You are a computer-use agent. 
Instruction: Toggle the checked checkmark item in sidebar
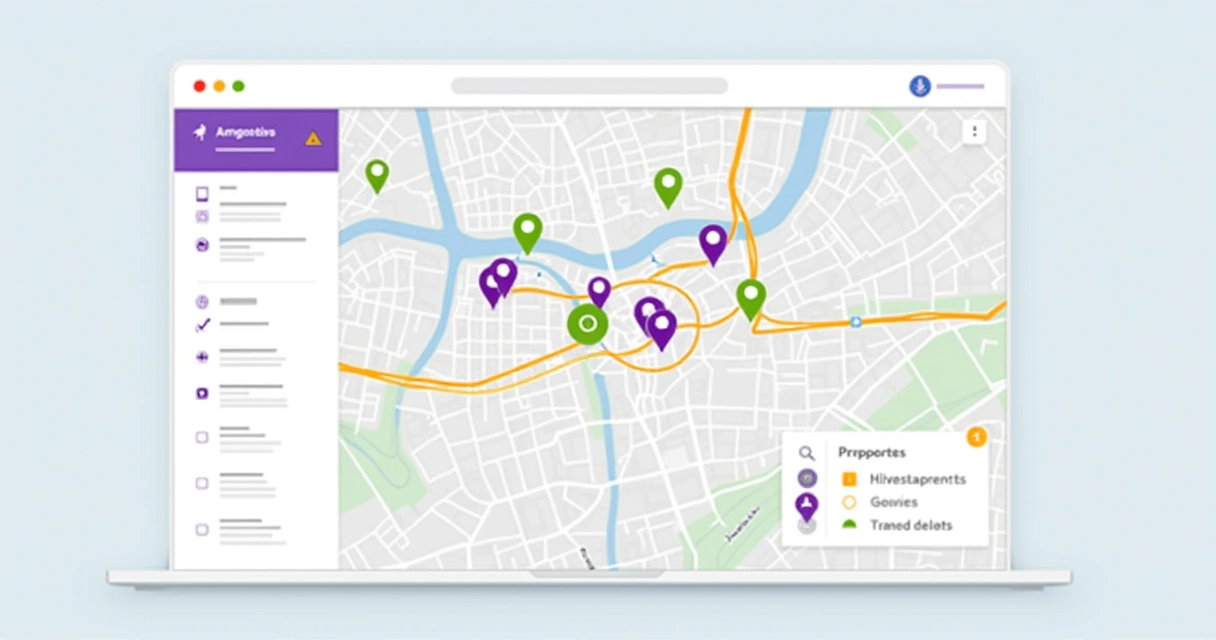[202, 324]
